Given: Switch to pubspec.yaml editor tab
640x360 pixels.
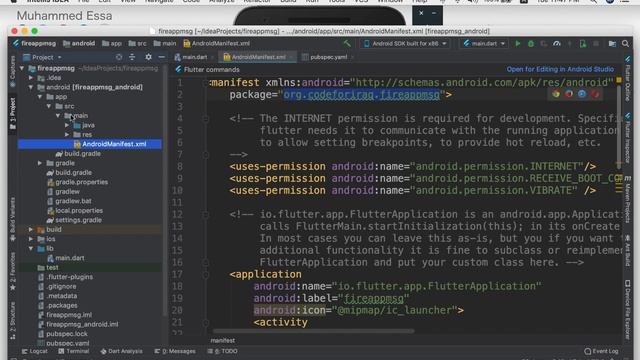Looking at the screenshot, I should tap(325, 57).
